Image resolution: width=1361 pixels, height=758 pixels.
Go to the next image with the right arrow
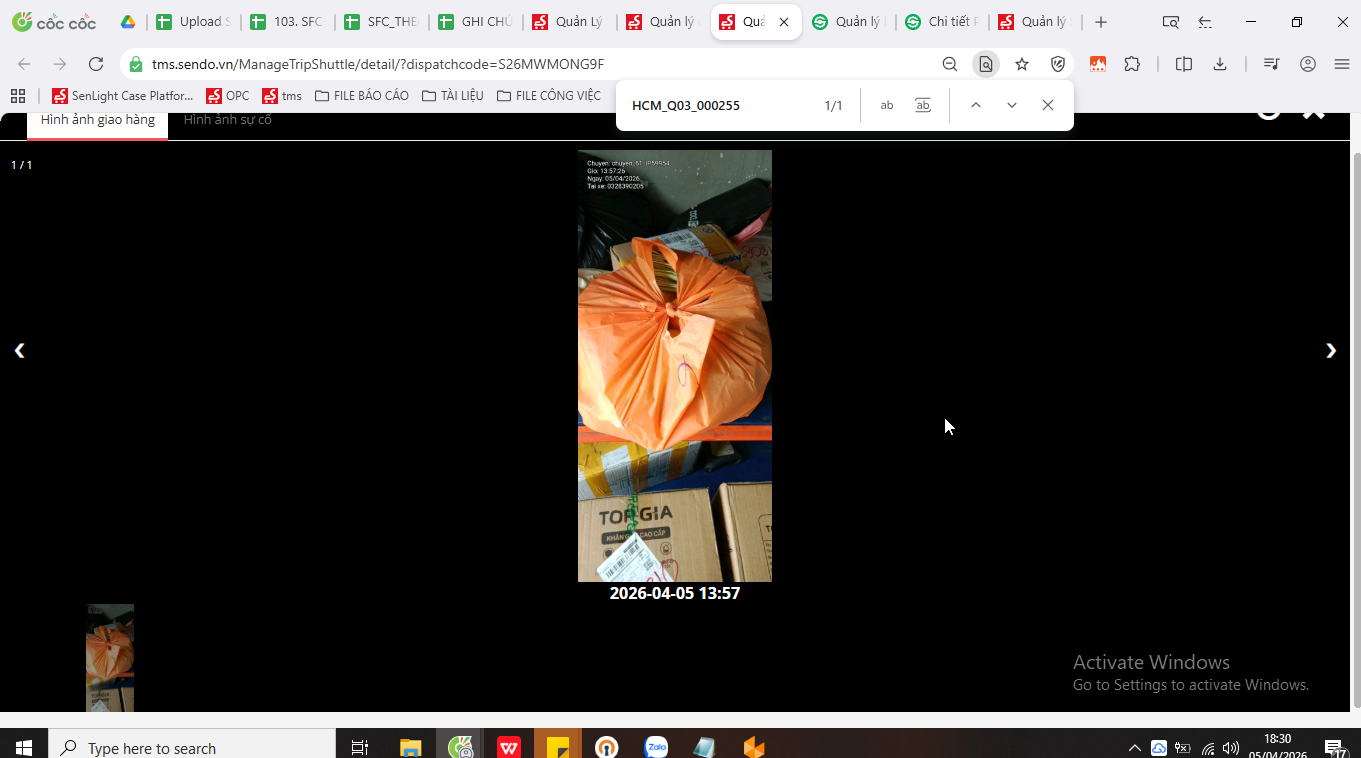[x=1331, y=350]
